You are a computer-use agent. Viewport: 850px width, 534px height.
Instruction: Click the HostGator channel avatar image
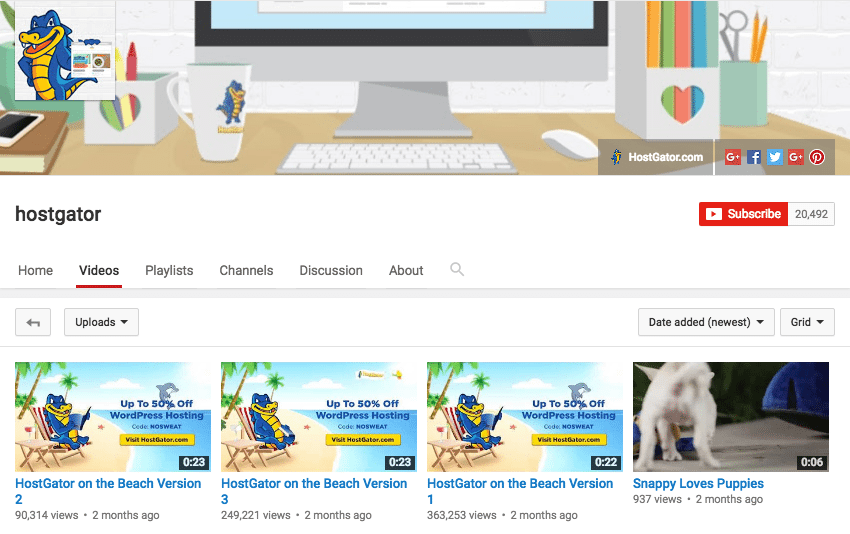pyautogui.click(x=65, y=51)
